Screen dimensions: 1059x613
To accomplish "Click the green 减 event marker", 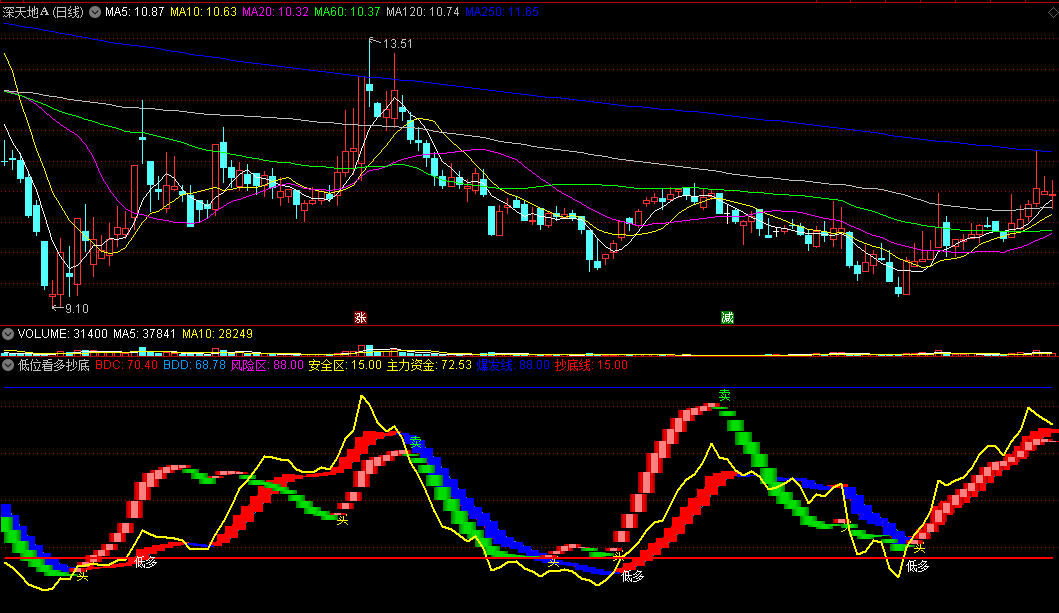I will (727, 317).
